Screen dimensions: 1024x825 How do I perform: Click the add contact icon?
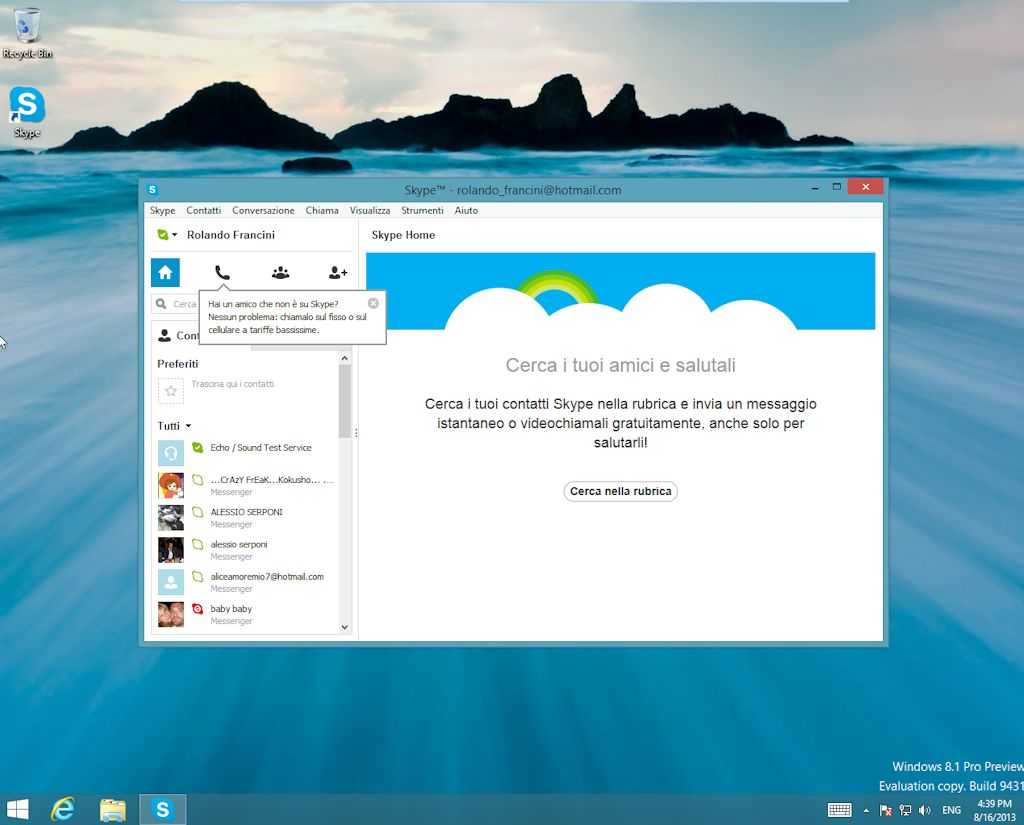[x=338, y=272]
